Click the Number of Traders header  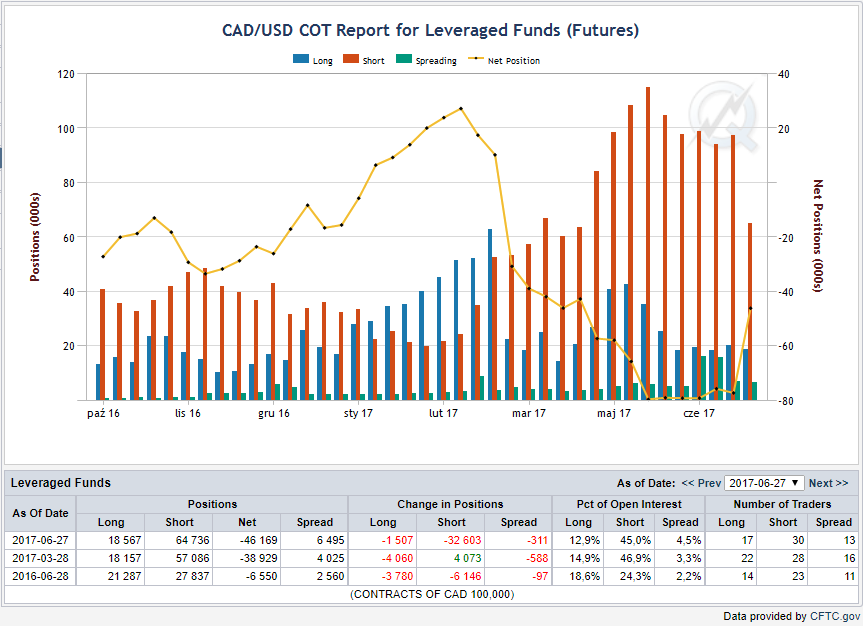point(782,504)
